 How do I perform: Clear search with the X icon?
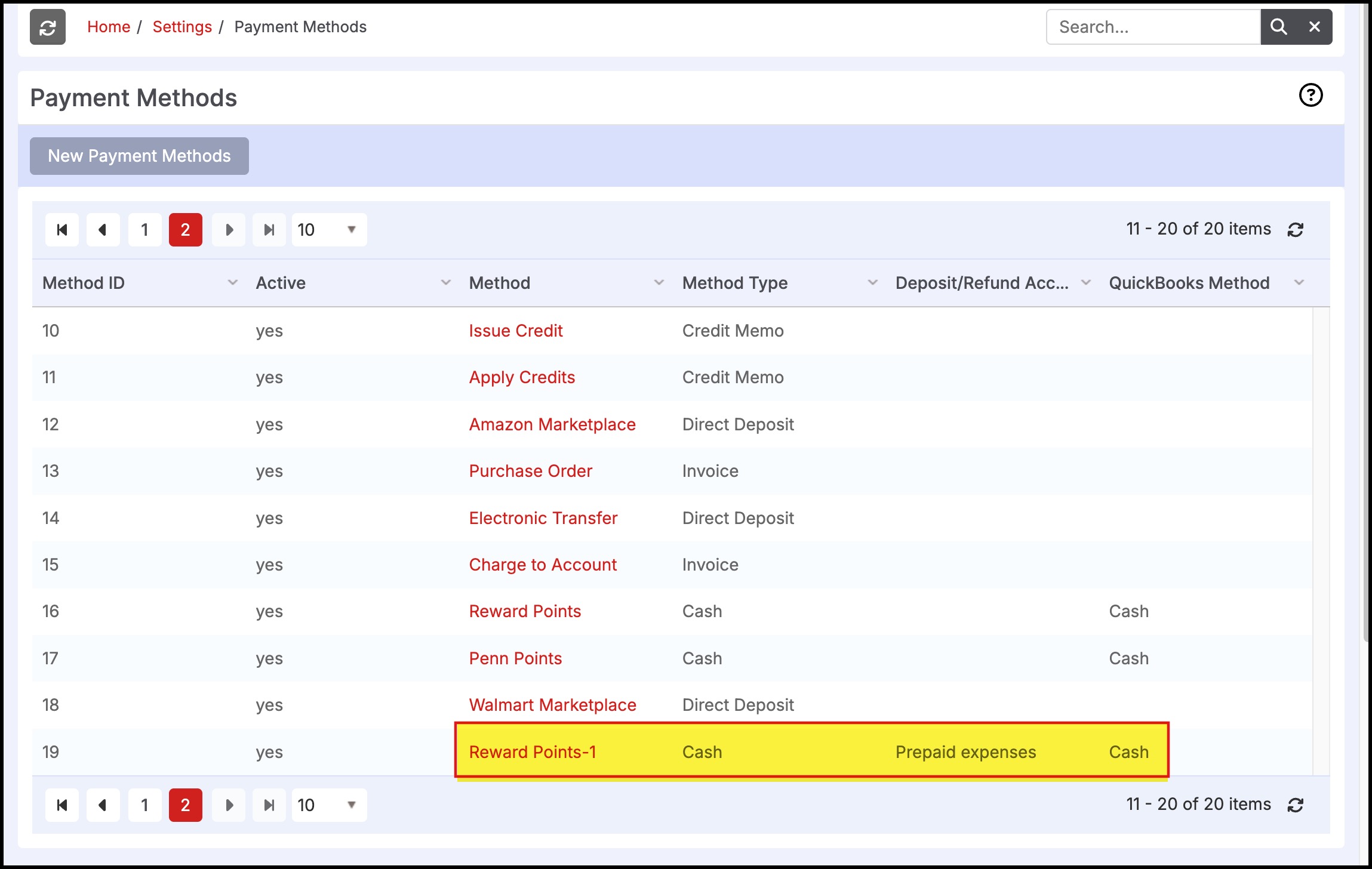point(1314,27)
